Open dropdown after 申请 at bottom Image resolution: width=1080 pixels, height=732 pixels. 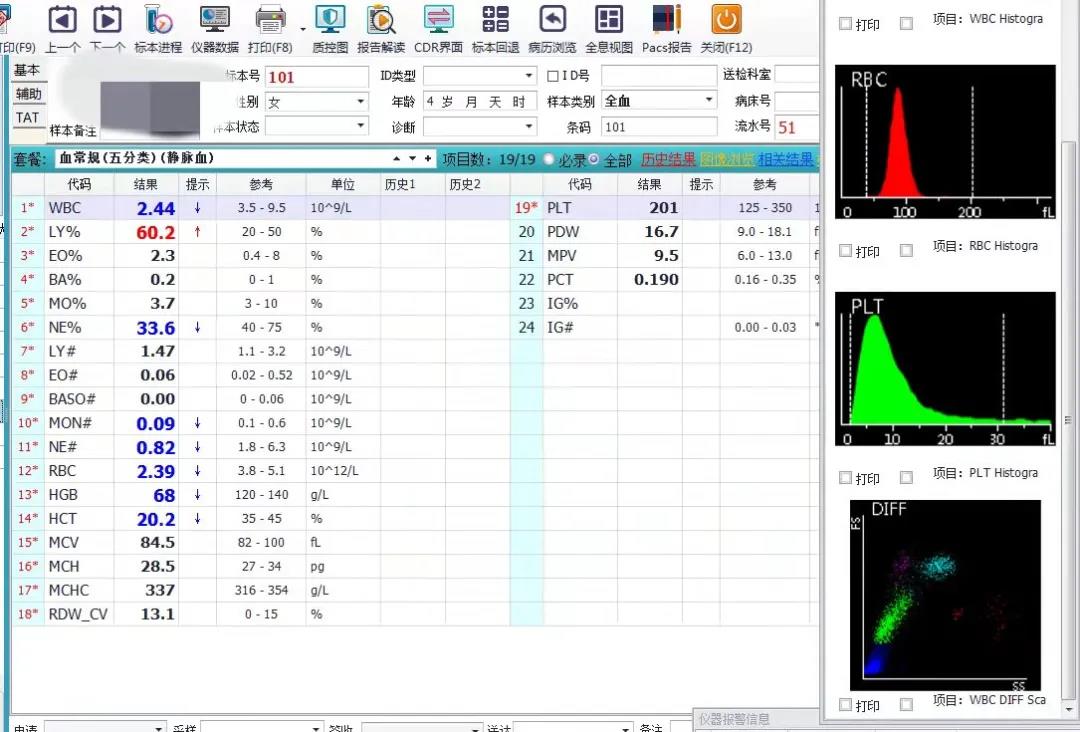(x=159, y=727)
